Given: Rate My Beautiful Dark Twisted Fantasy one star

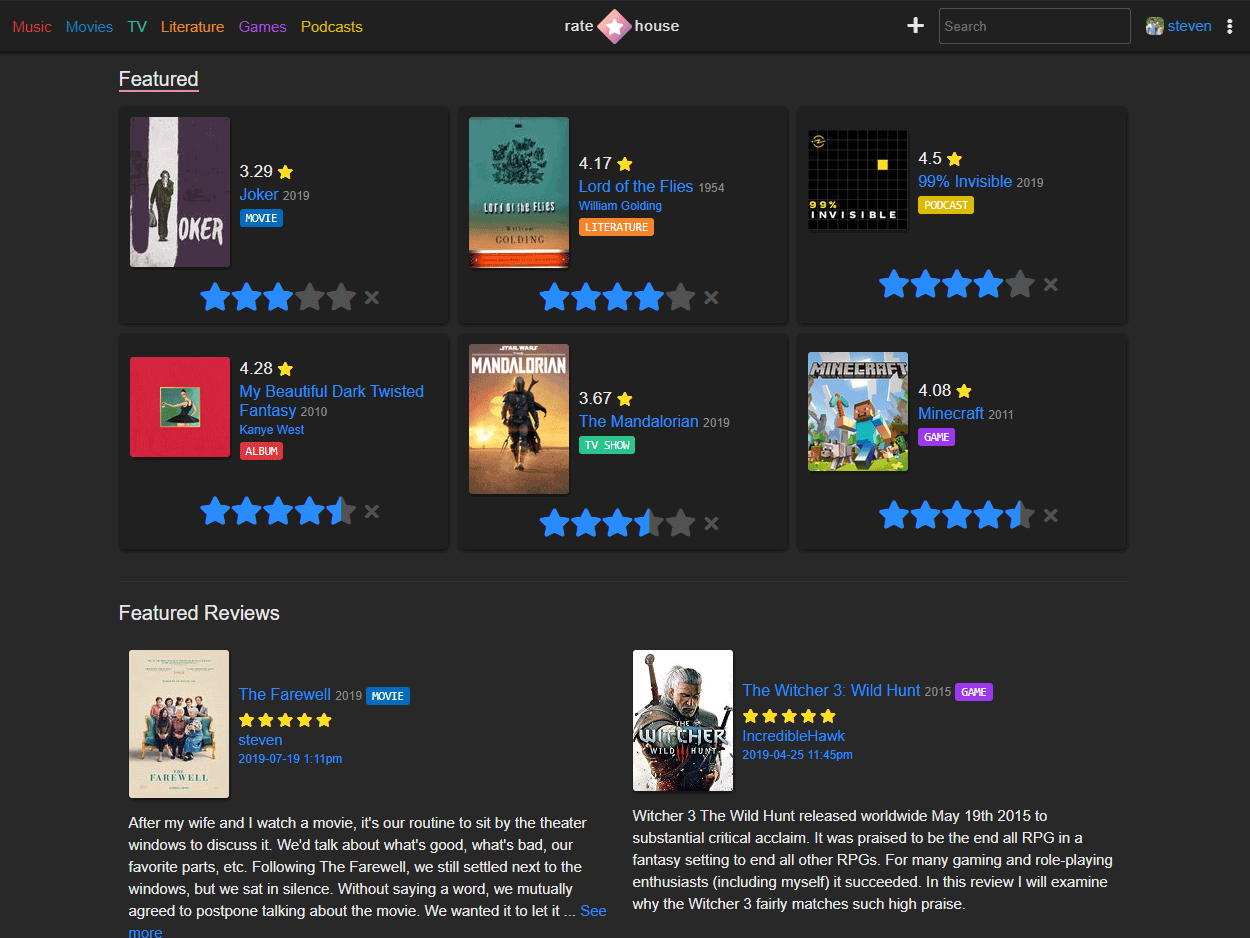Looking at the screenshot, I should pyautogui.click(x=215, y=511).
